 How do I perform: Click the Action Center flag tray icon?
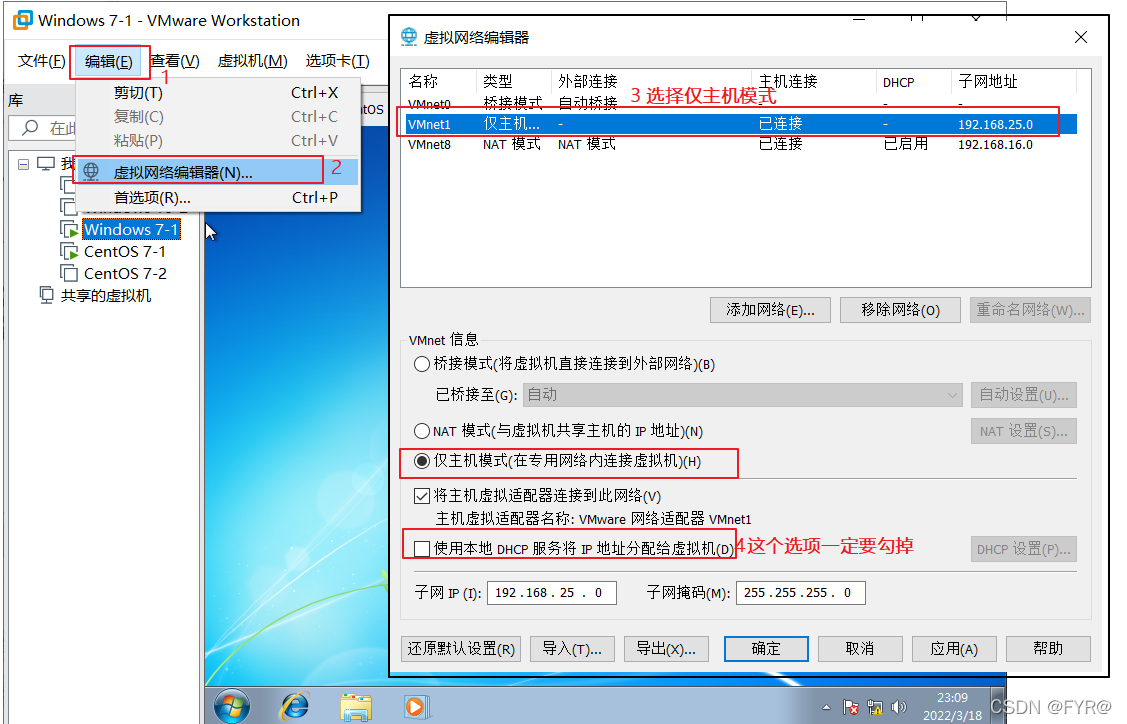(x=851, y=707)
